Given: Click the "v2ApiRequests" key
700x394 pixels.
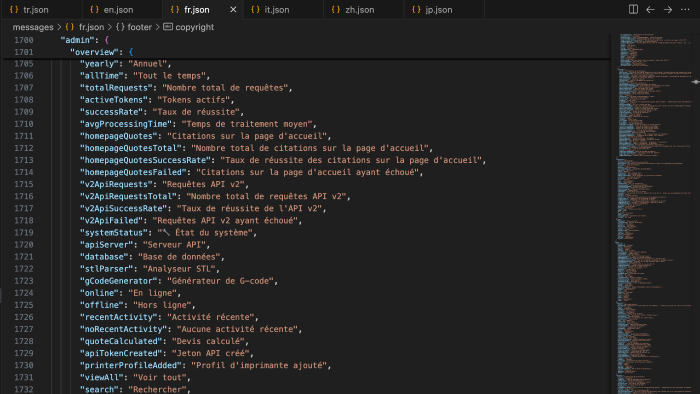Looking at the screenshot, I should (x=116, y=184).
